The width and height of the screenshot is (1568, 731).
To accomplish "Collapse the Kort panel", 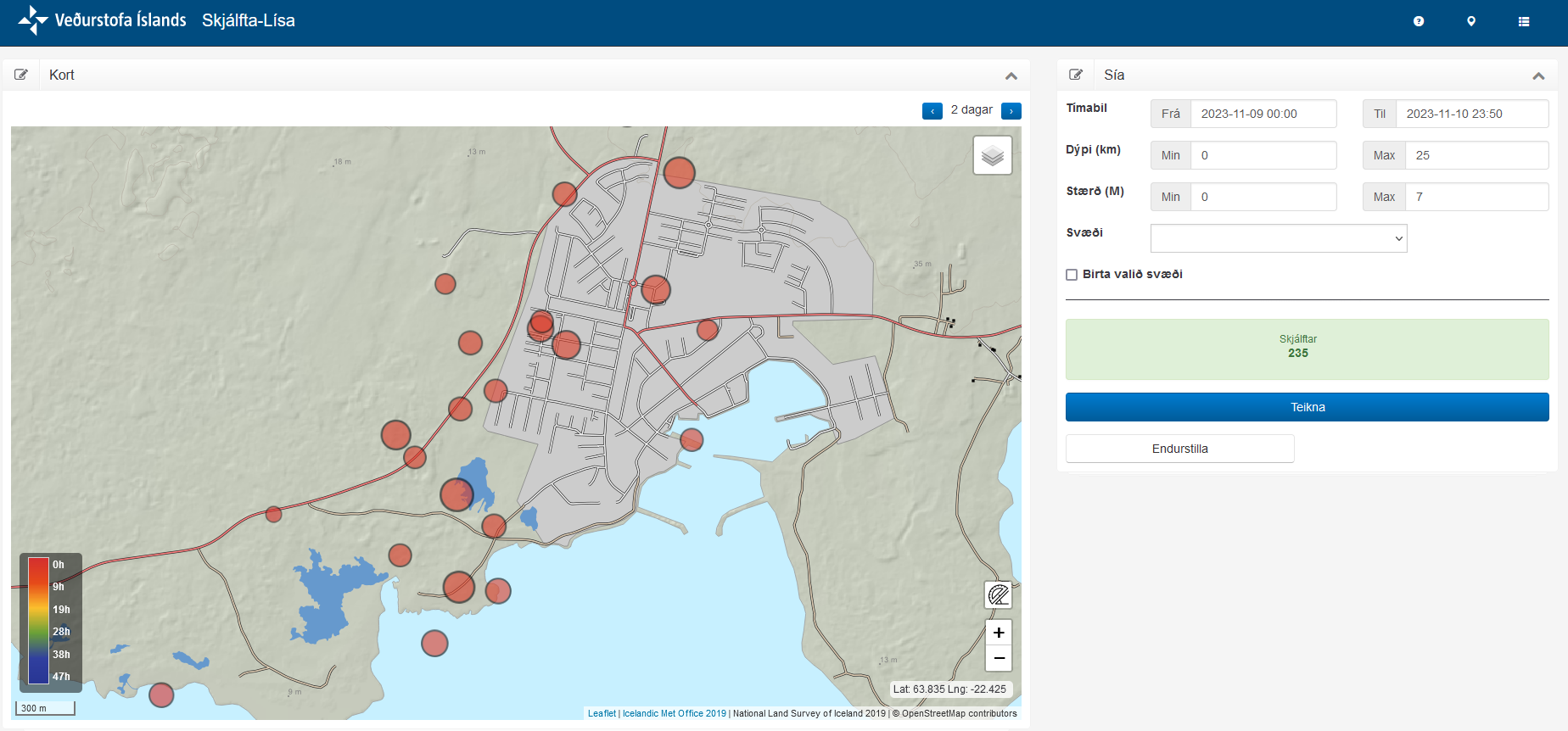I will (x=1011, y=75).
